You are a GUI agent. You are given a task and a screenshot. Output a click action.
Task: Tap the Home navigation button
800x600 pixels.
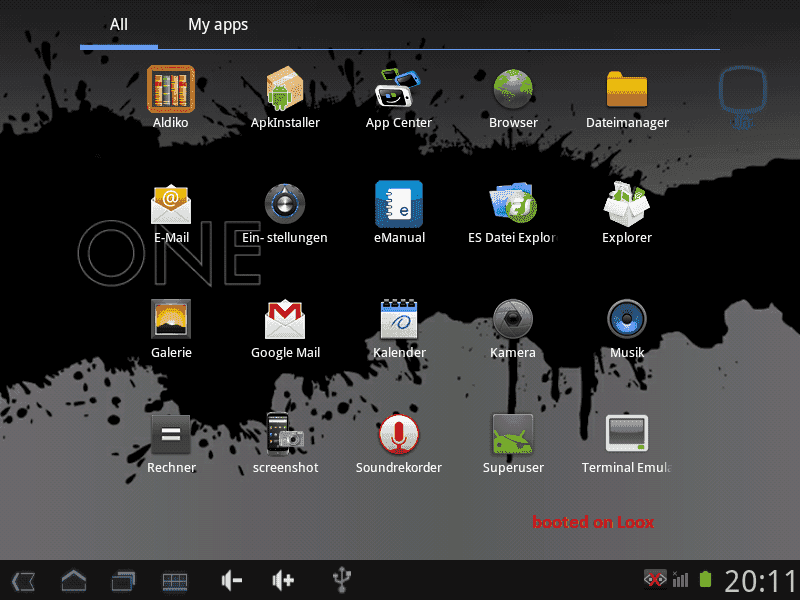pyautogui.click(x=73, y=581)
